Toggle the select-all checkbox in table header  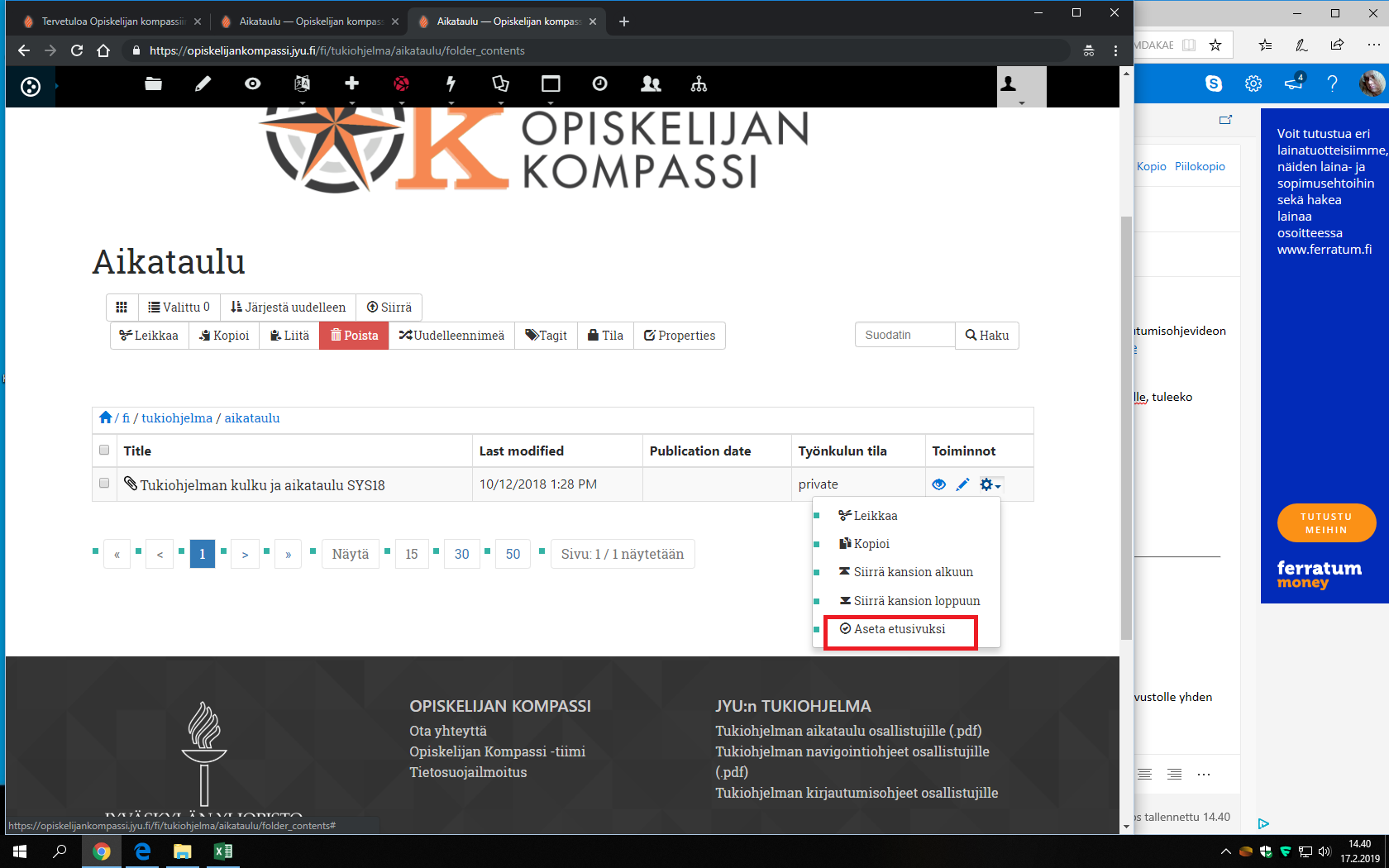tap(104, 450)
